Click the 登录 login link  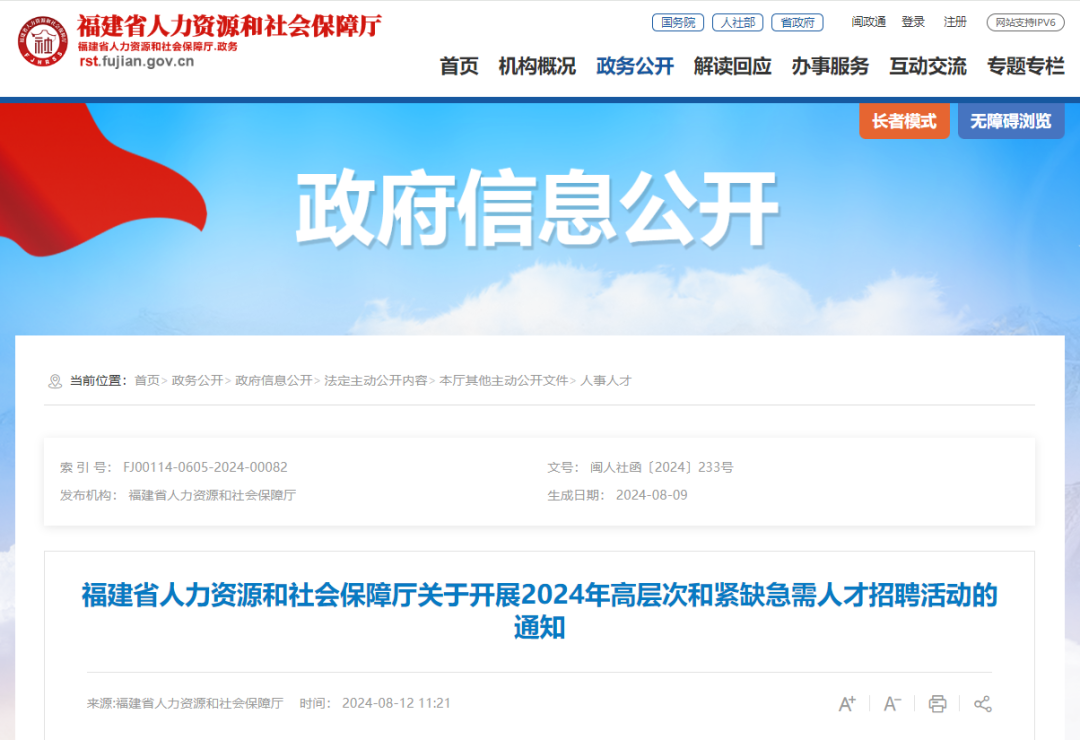coord(913,22)
